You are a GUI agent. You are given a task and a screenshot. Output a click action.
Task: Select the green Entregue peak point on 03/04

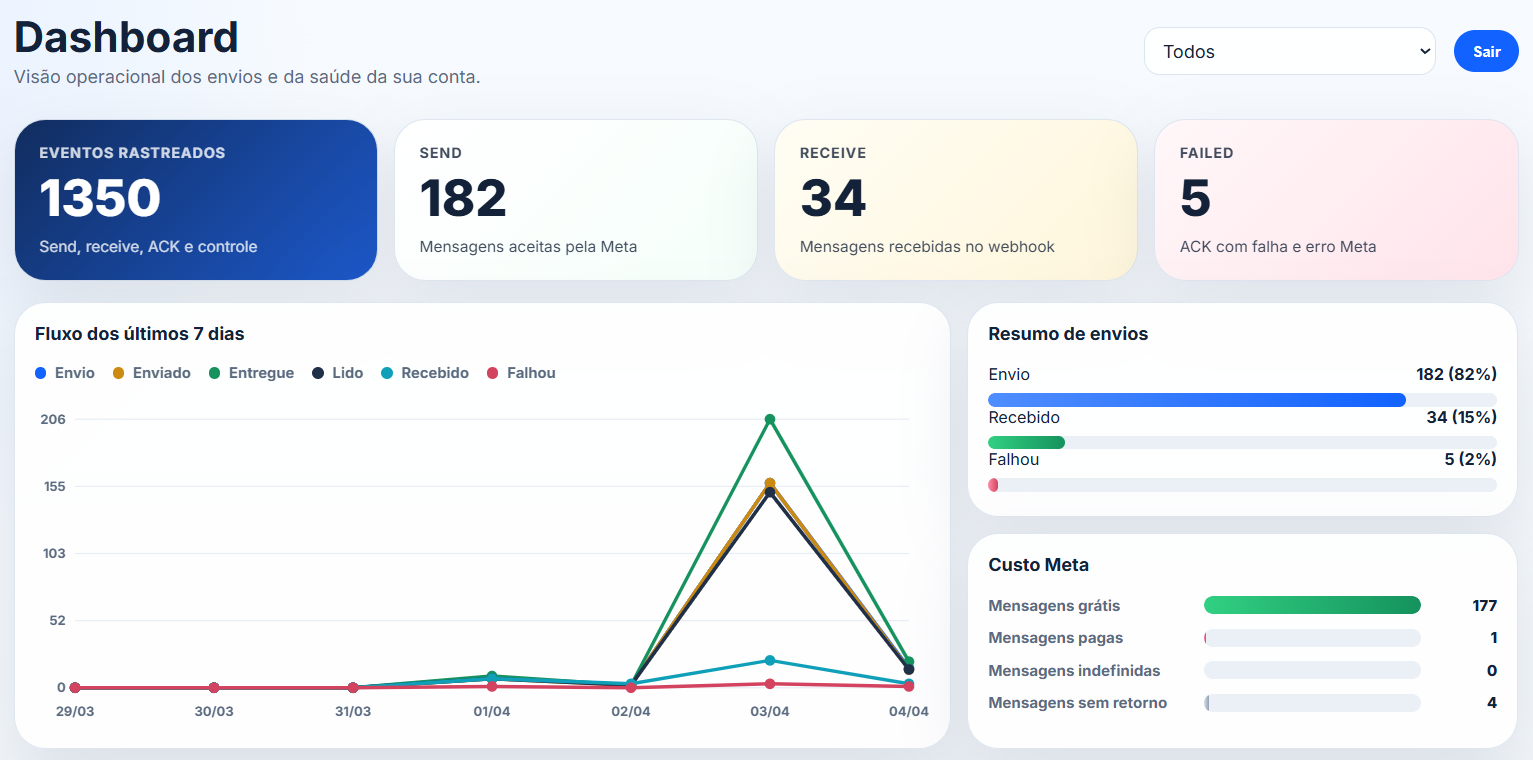[x=769, y=420]
